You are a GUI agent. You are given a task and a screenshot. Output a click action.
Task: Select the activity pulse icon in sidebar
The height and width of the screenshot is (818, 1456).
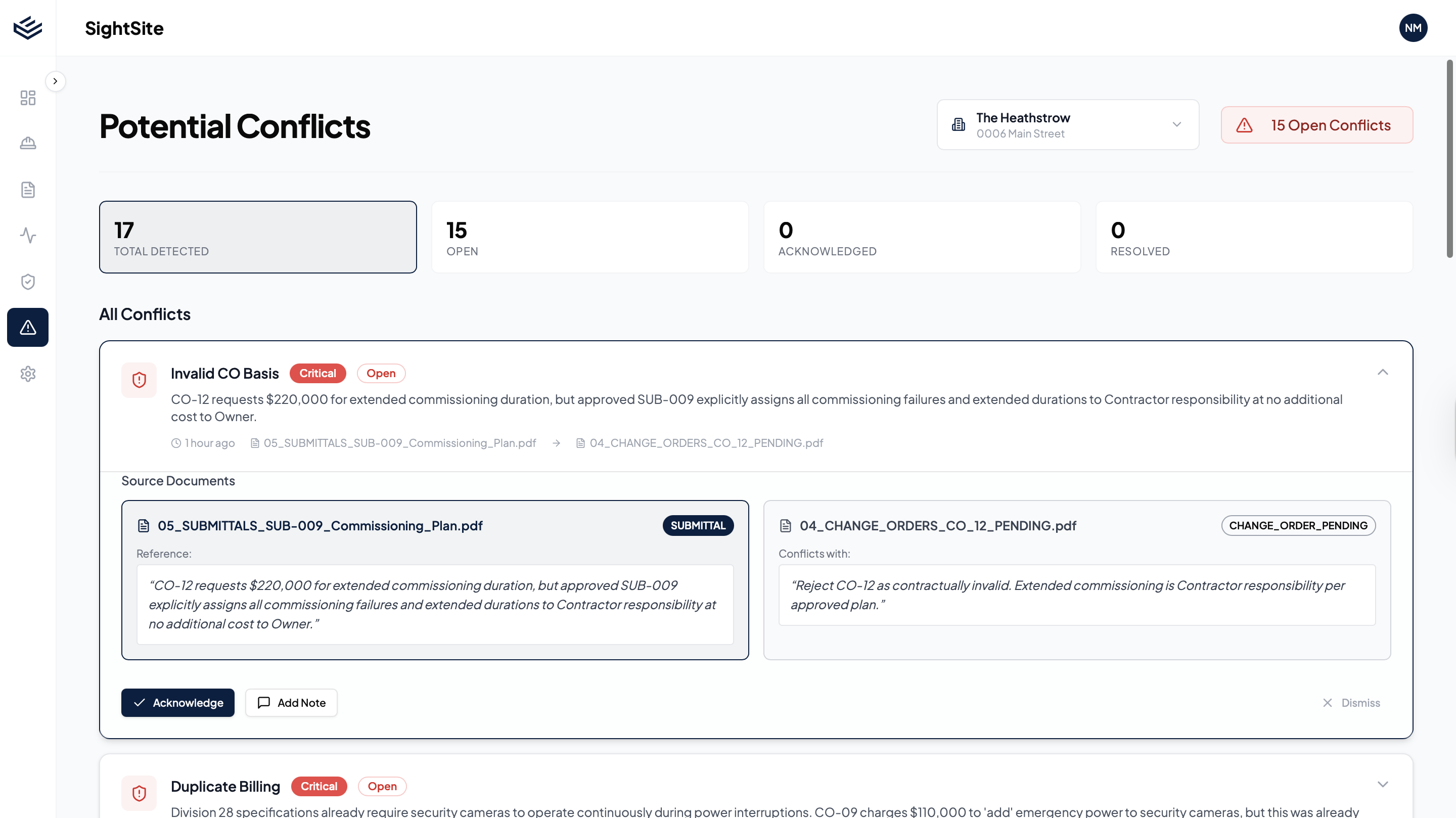tap(27, 236)
